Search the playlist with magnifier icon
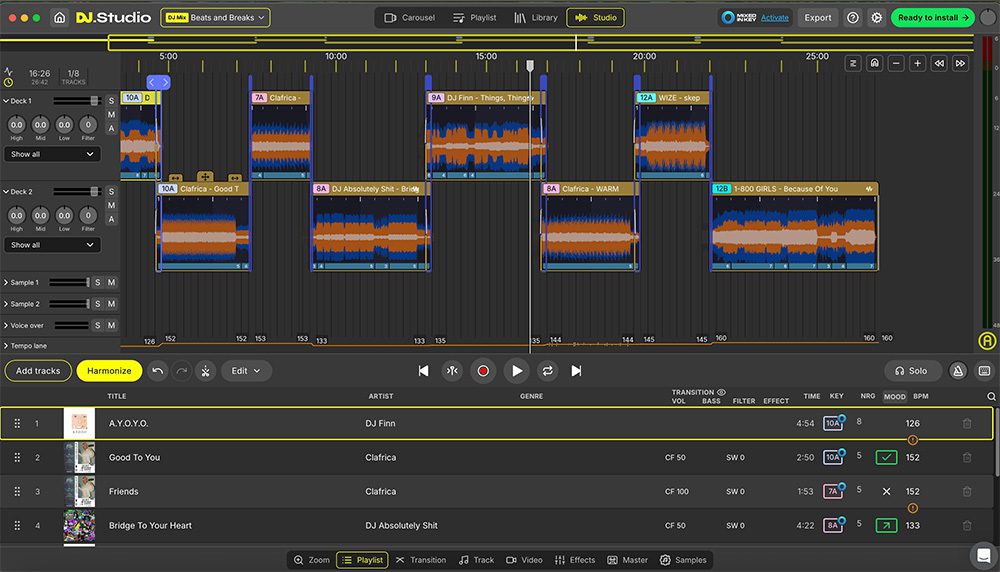 991,397
